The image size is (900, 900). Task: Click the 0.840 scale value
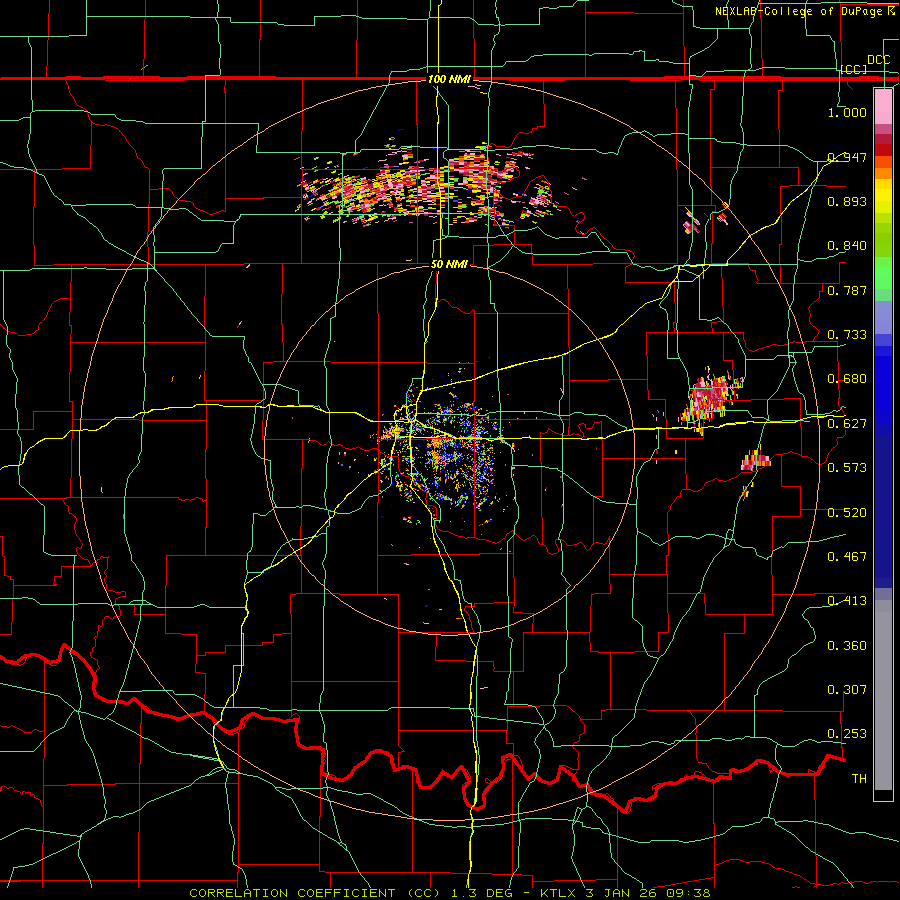pyautogui.click(x=847, y=246)
